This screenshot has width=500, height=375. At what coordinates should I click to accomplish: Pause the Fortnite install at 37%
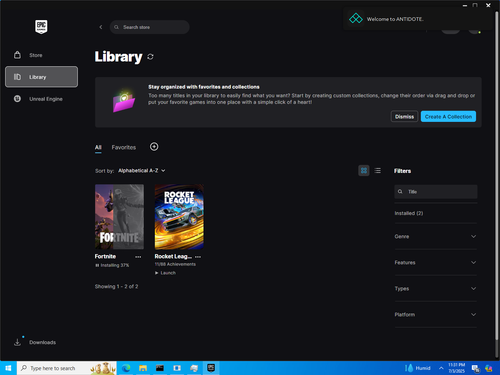[112, 265]
